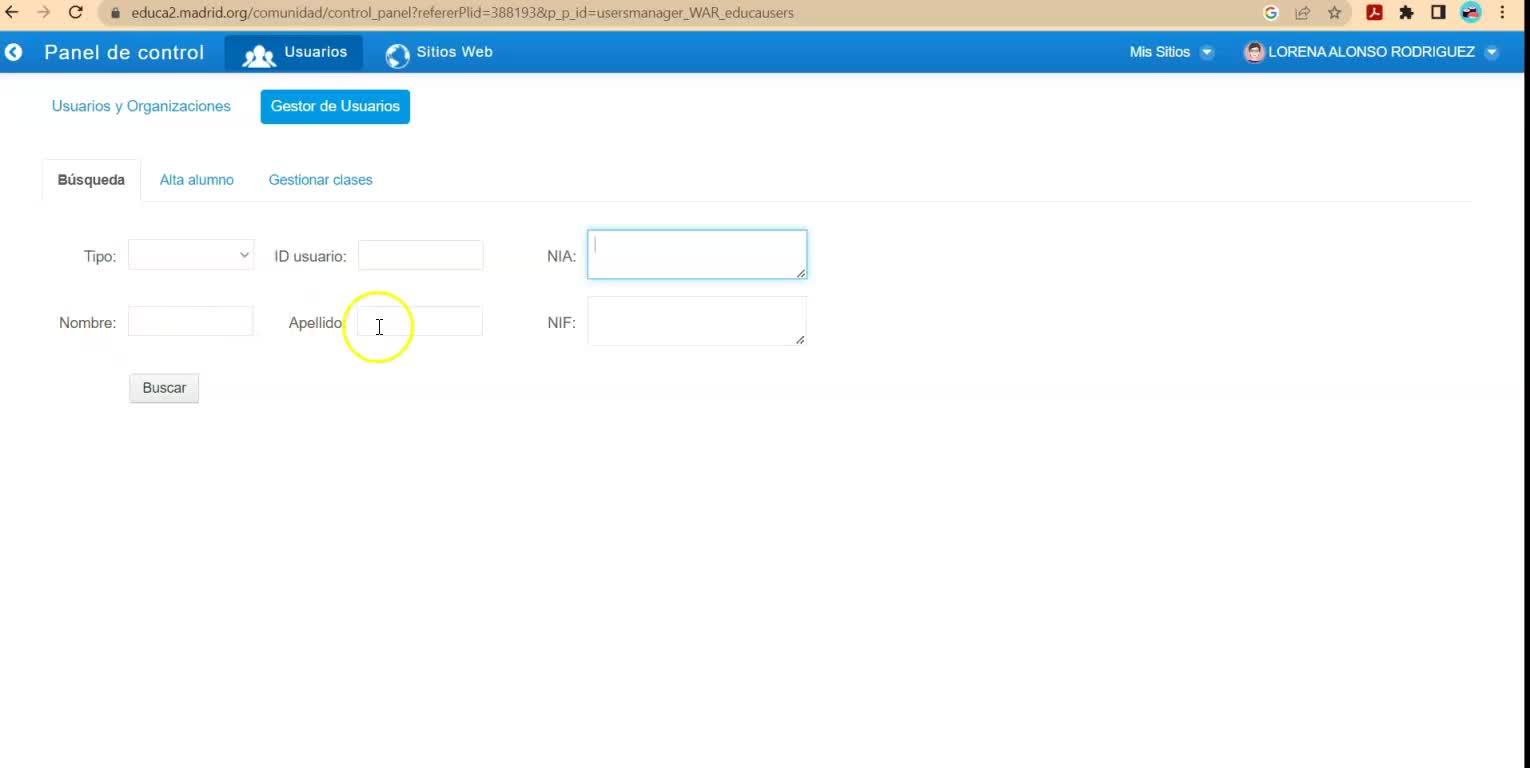Image resolution: width=1530 pixels, height=768 pixels.
Task: Open the Chrome three-dot menu
Action: click(x=1502, y=13)
